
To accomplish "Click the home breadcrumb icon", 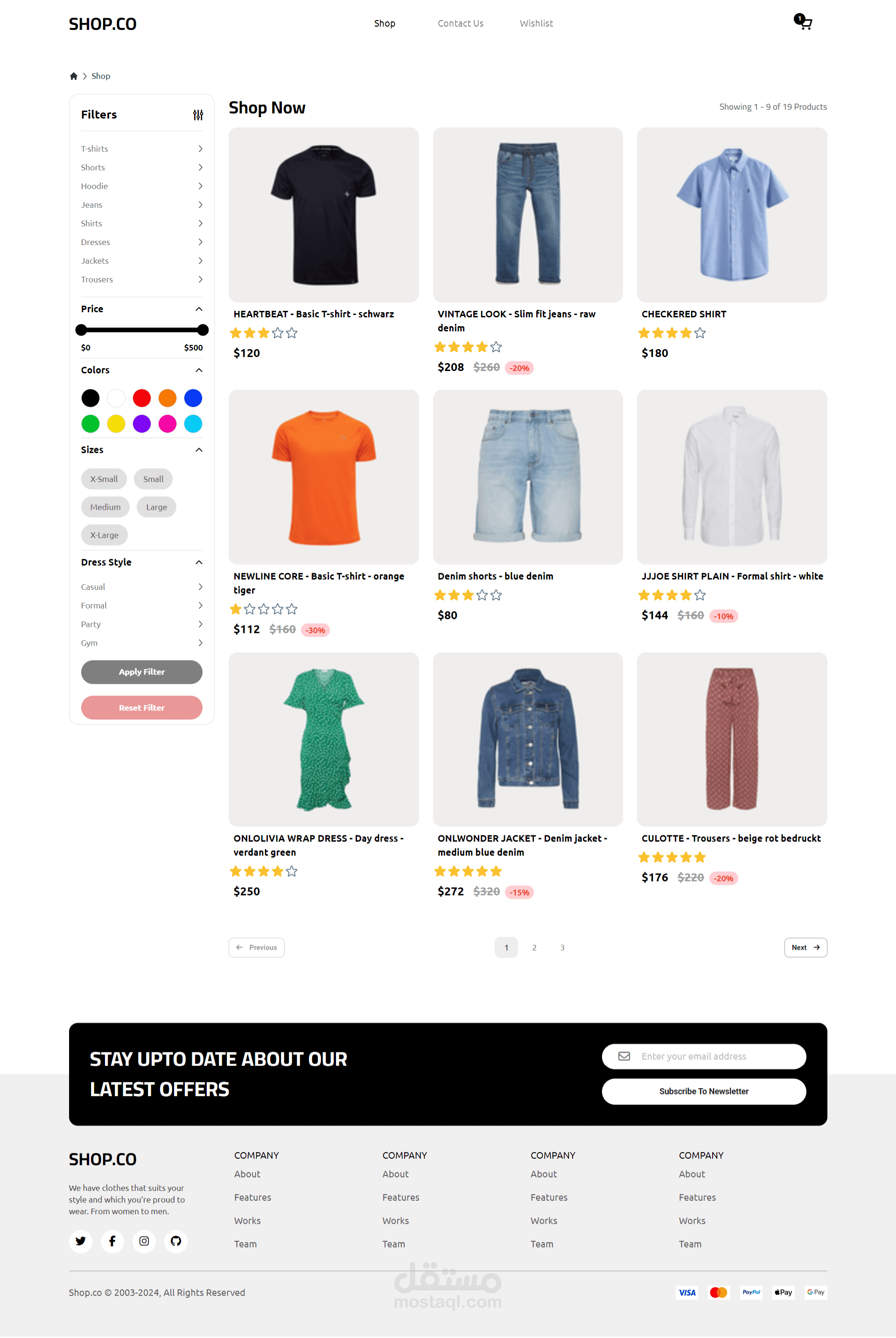I will (x=74, y=76).
